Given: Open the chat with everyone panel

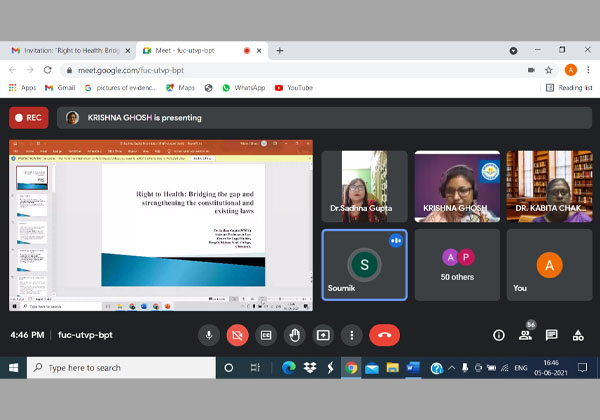Looking at the screenshot, I should pyautogui.click(x=551, y=335).
